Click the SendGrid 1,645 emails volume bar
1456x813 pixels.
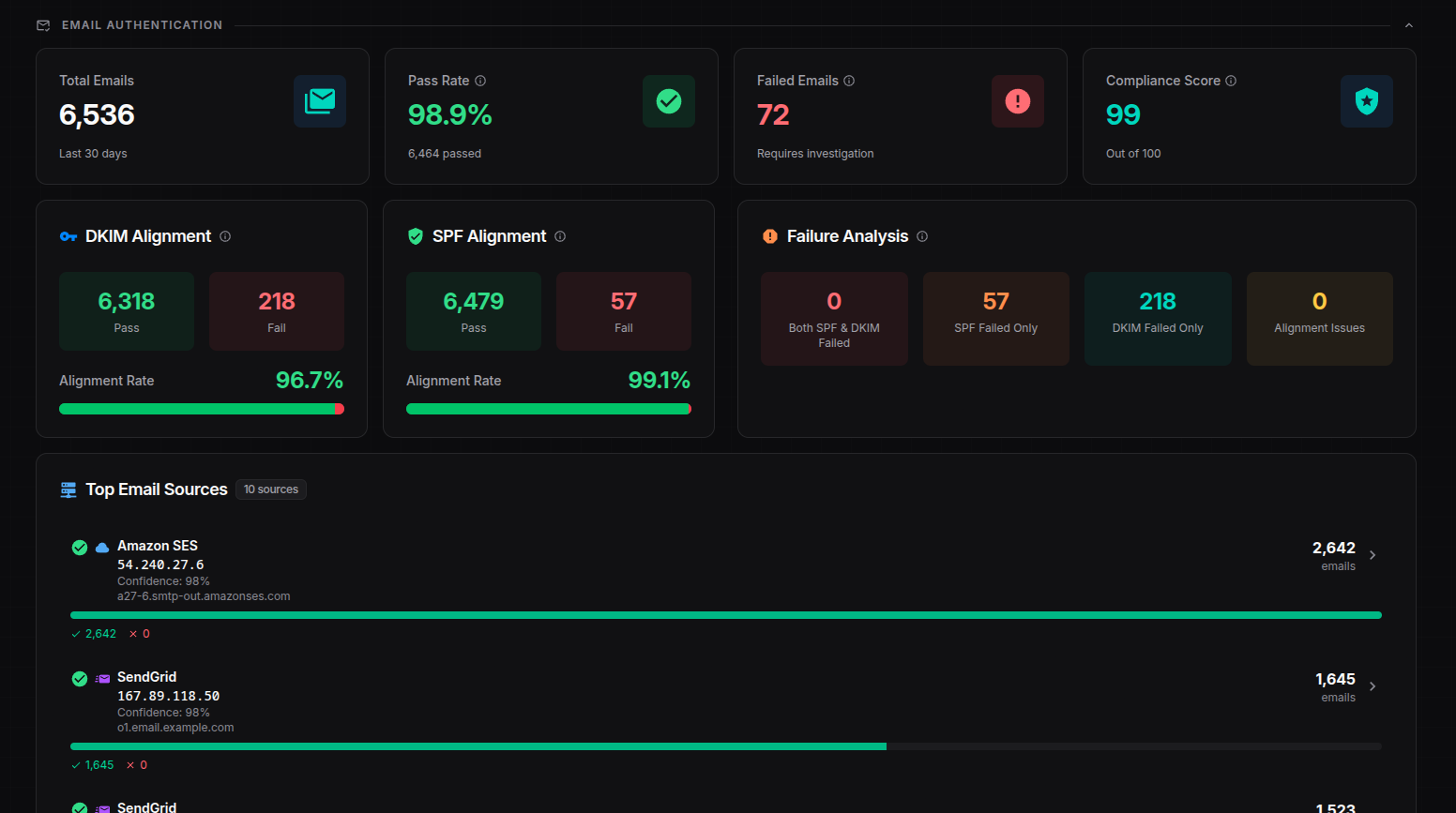tap(726, 746)
